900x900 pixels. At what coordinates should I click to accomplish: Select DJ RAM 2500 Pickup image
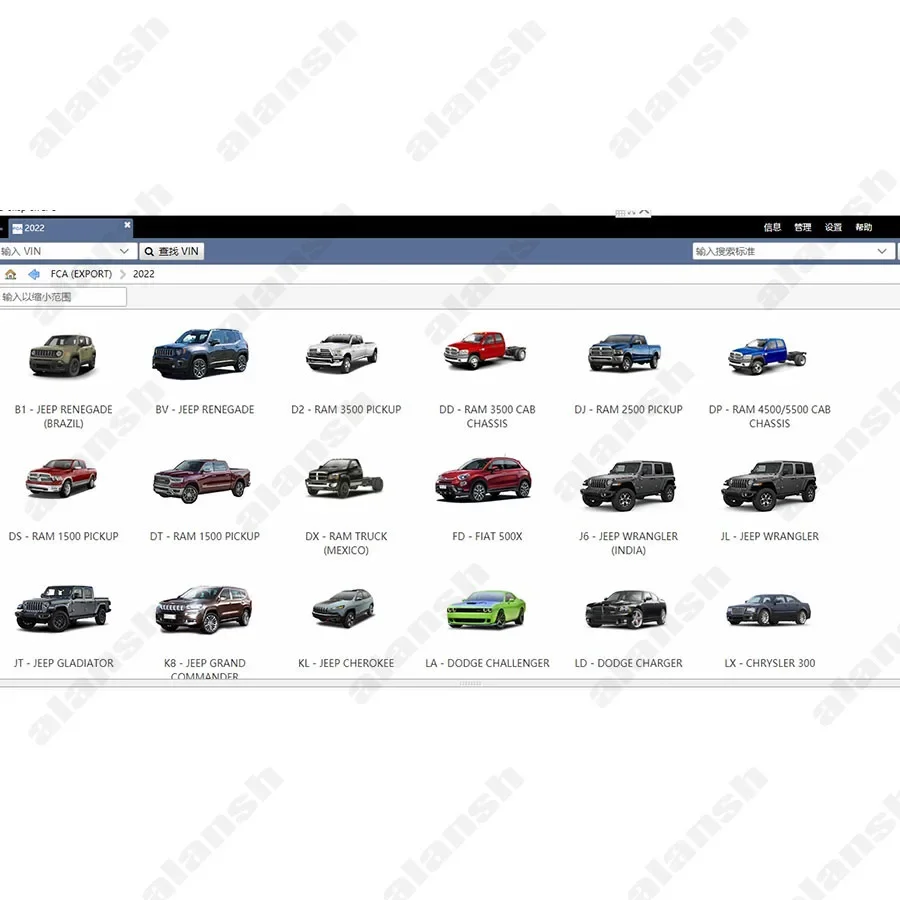[x=624, y=352]
